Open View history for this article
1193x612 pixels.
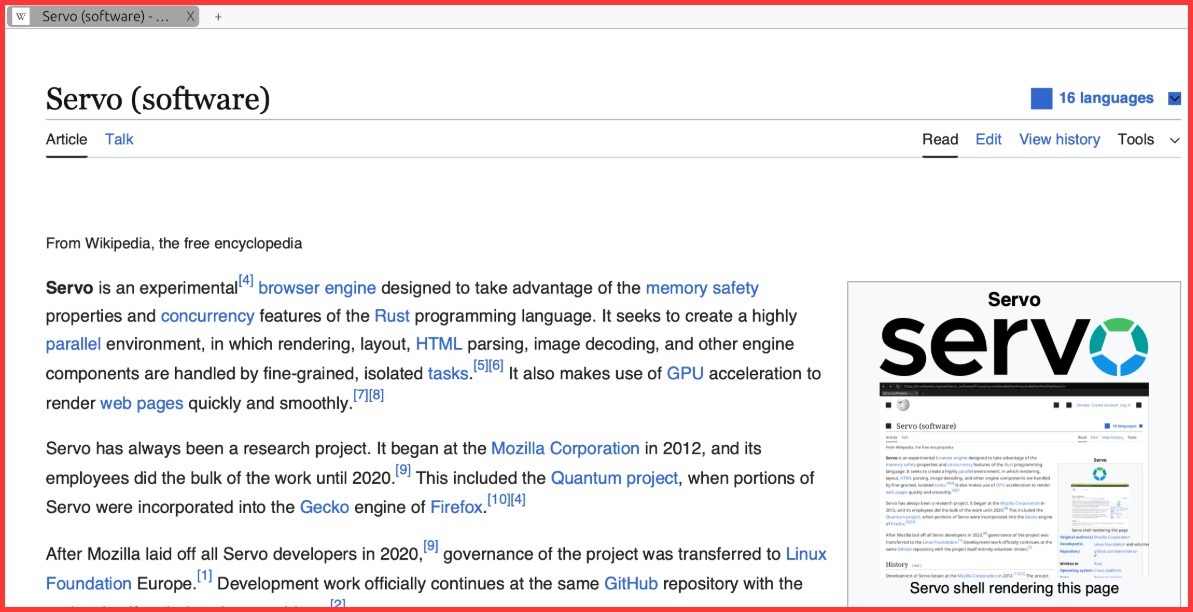tap(1059, 139)
